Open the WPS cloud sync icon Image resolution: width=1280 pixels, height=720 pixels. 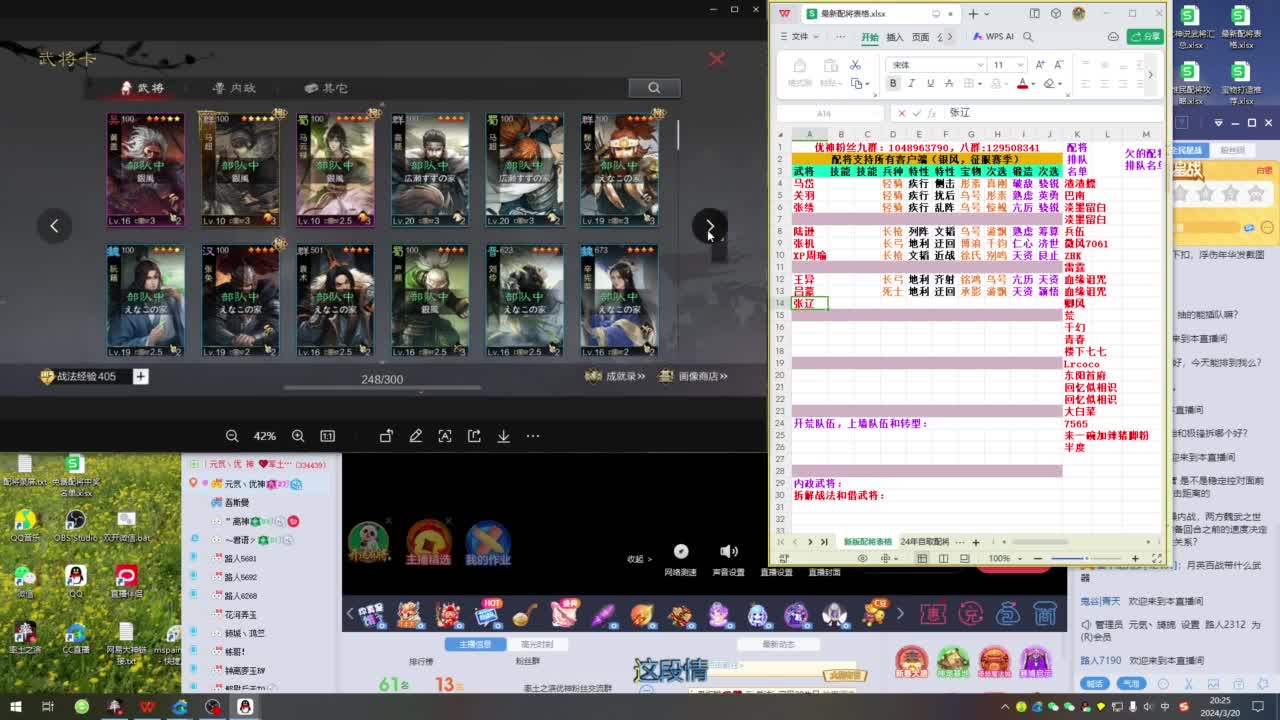click(1113, 37)
